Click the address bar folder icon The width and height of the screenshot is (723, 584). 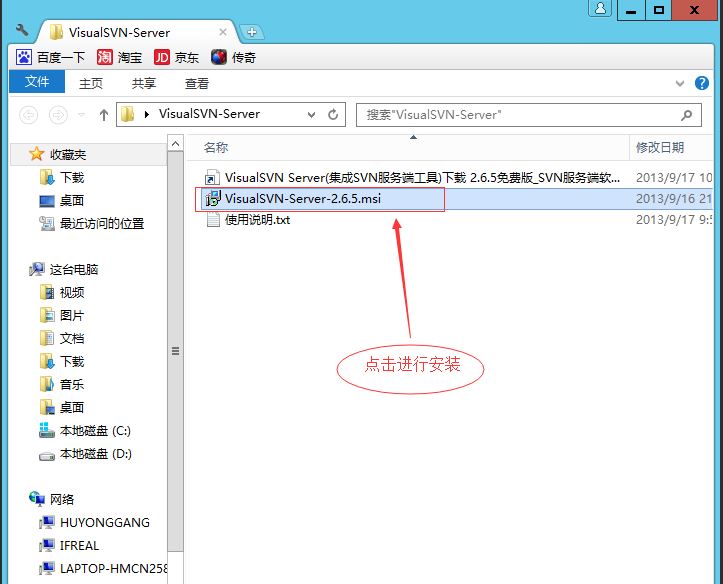point(127,114)
